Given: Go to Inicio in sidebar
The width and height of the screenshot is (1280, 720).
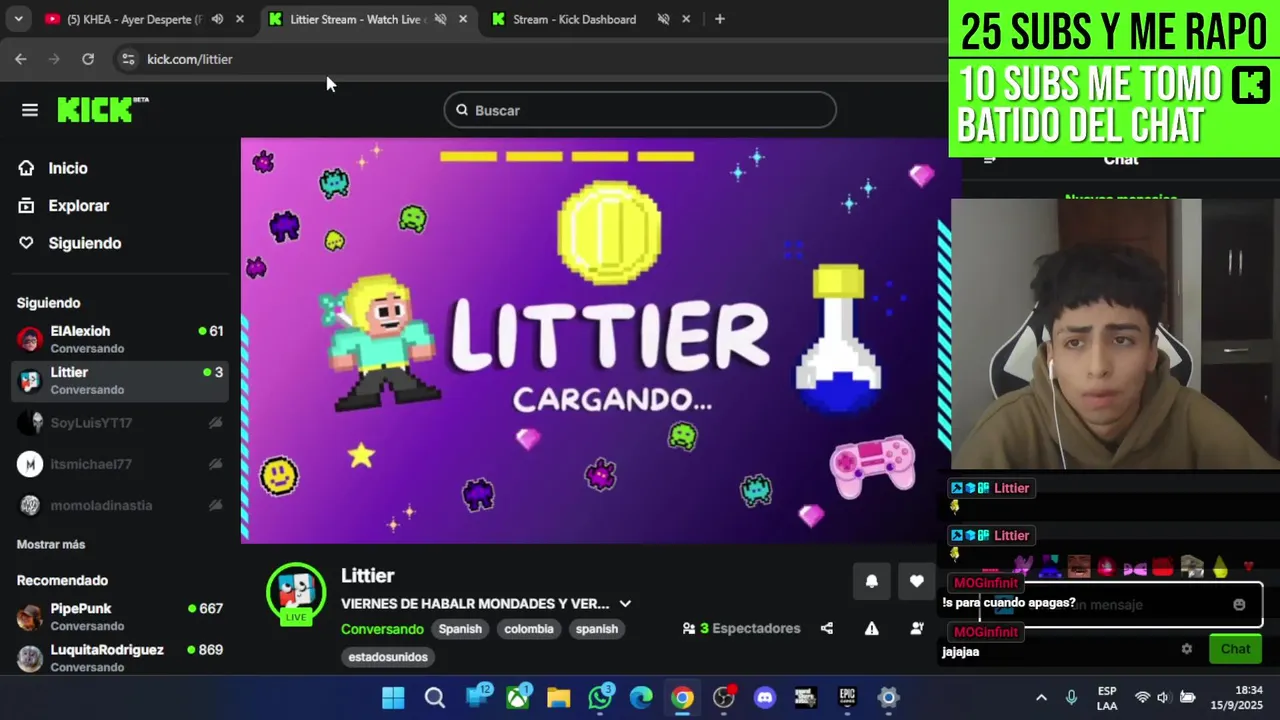Looking at the screenshot, I should (68, 168).
